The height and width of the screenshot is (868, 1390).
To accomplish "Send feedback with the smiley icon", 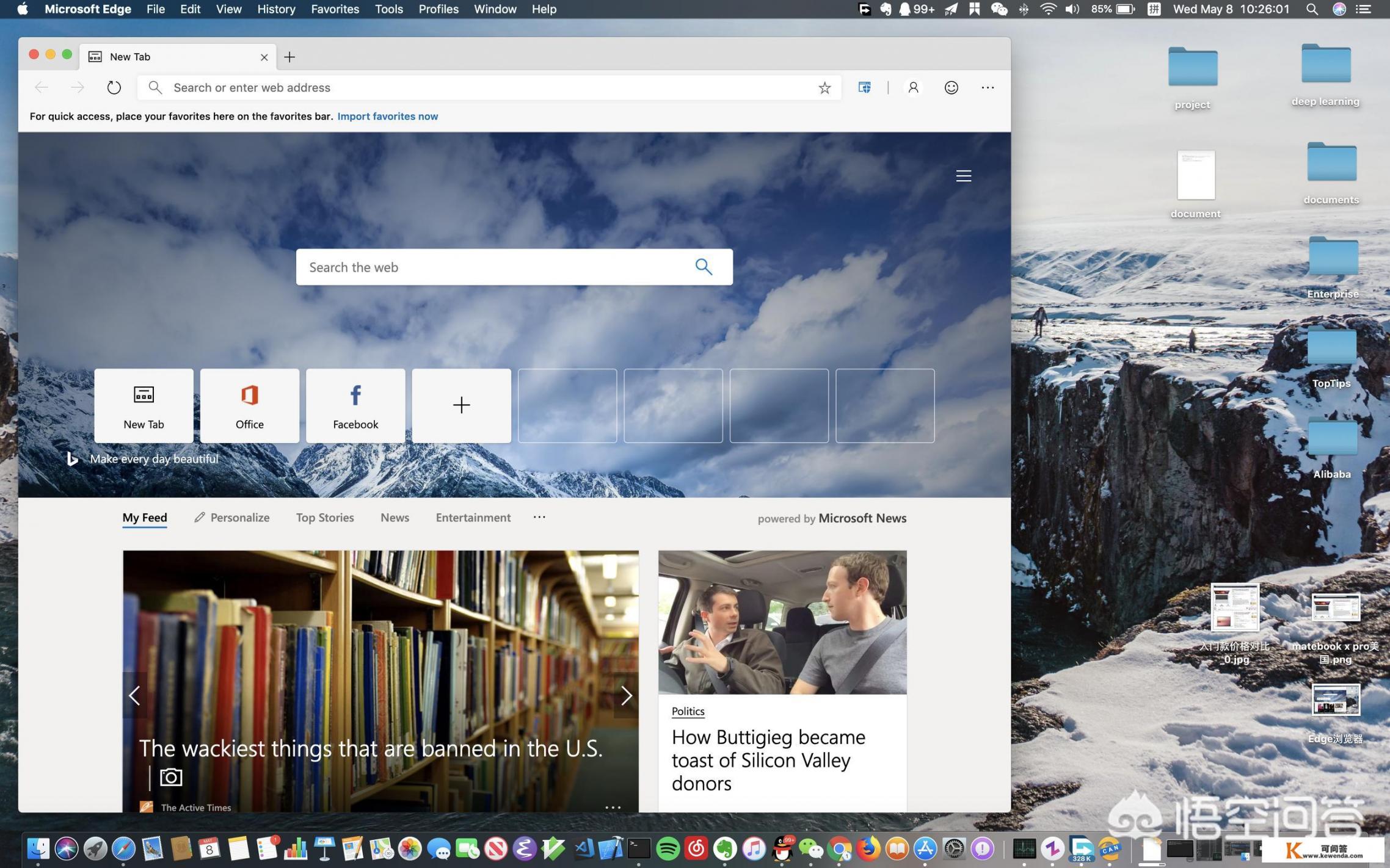I will pos(951,87).
